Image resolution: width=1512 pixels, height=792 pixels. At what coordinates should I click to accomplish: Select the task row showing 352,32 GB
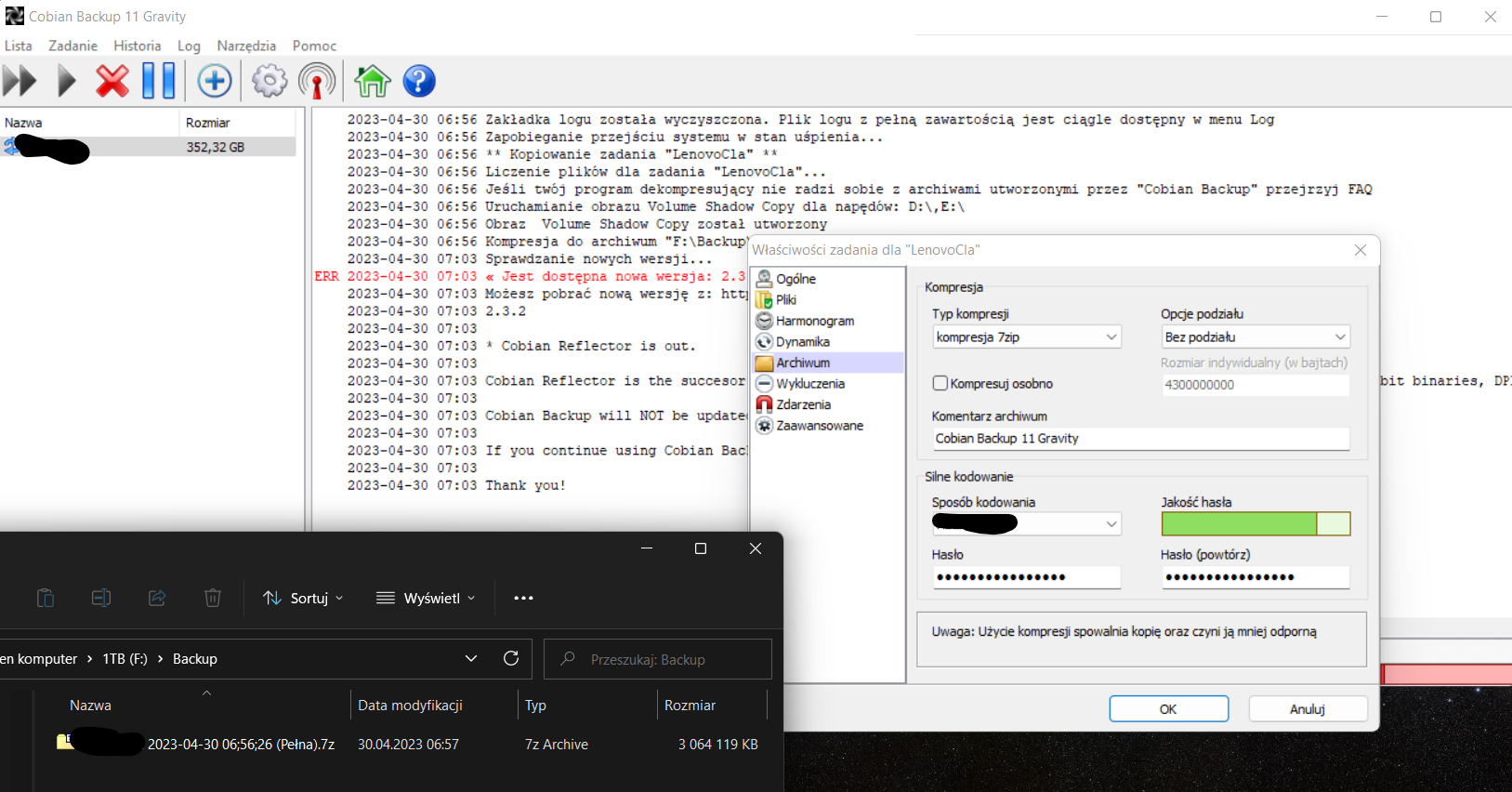click(148, 147)
